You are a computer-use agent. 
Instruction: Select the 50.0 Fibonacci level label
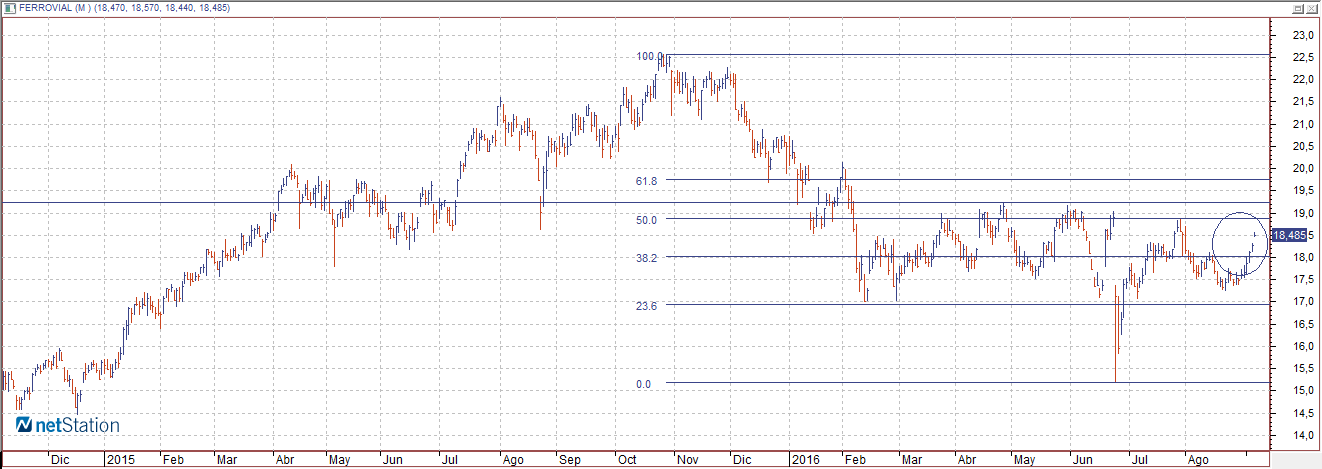(645, 219)
